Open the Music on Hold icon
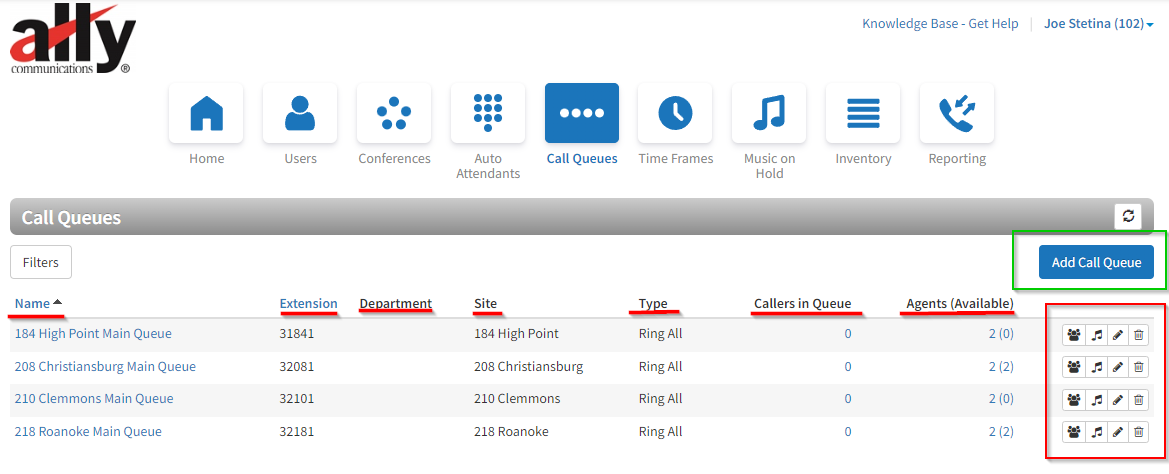Screen dimensions: 1169x474 coord(769,113)
